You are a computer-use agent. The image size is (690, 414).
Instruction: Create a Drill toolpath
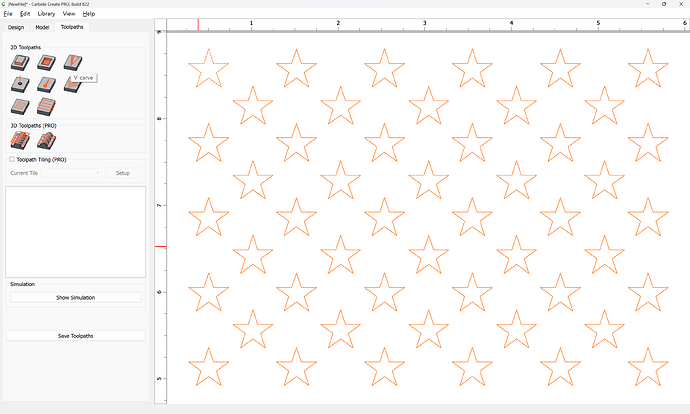pyautogui.click(x=19, y=85)
